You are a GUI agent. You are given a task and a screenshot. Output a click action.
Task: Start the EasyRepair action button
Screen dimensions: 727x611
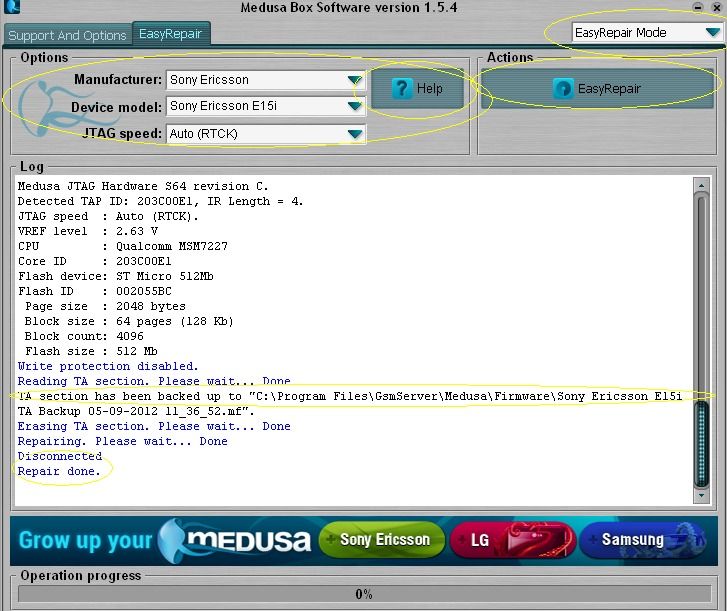(597, 88)
